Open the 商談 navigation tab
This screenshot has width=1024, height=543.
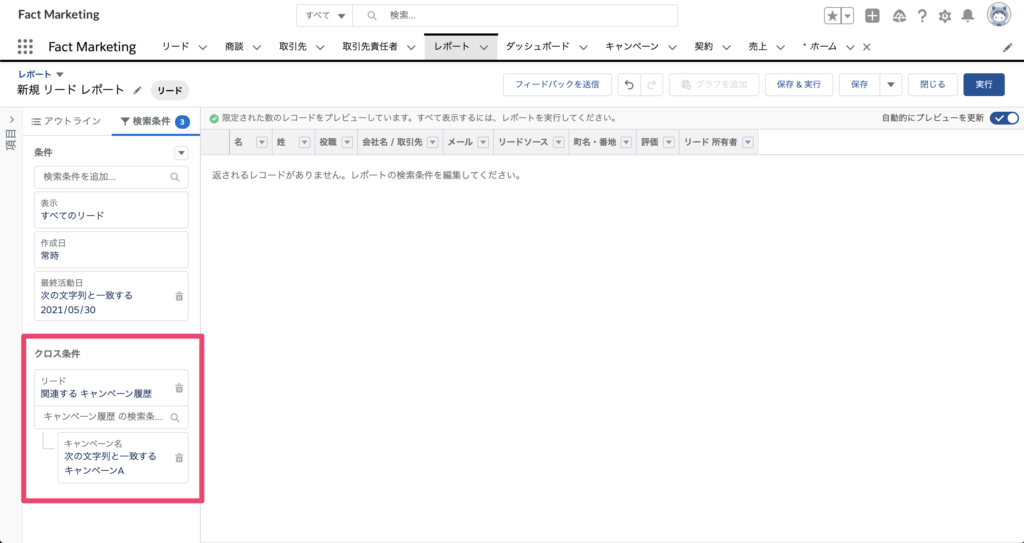click(x=234, y=46)
